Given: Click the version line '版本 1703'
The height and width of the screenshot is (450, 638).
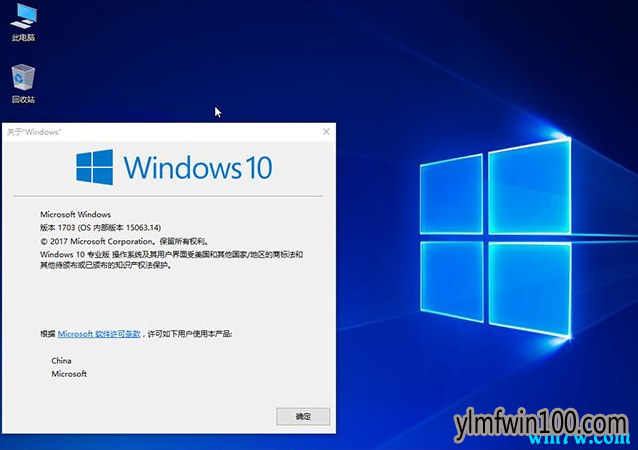Looking at the screenshot, I should click(101, 227).
